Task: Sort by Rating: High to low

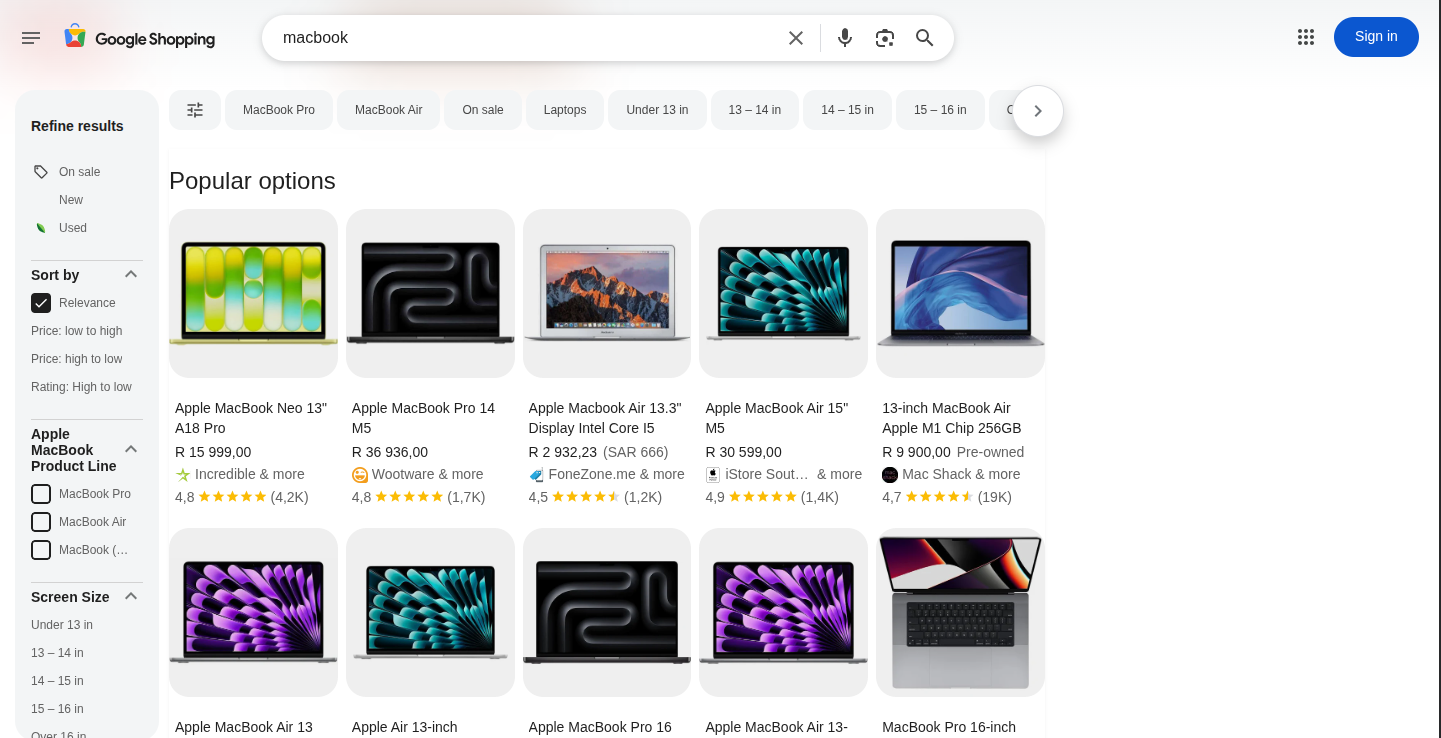Action: coord(81,387)
